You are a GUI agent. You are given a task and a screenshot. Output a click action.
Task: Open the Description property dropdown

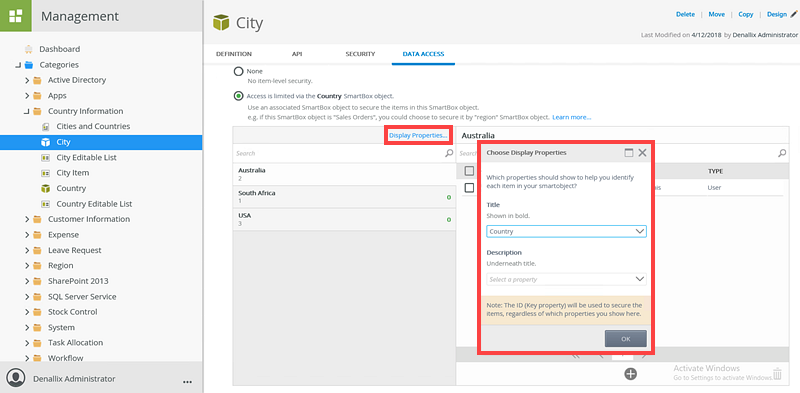click(566, 279)
